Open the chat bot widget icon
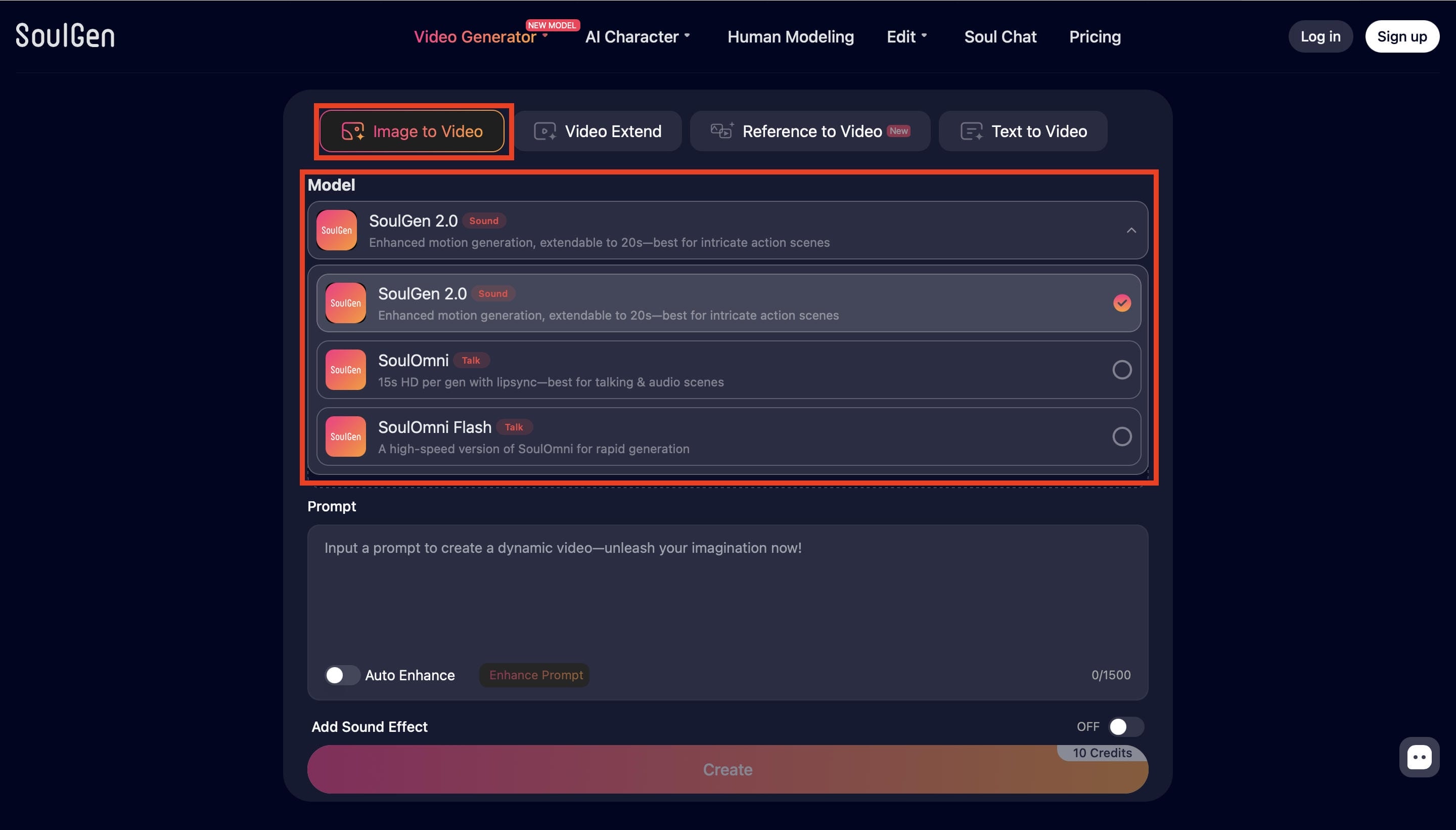The image size is (1456, 830). [1419, 757]
